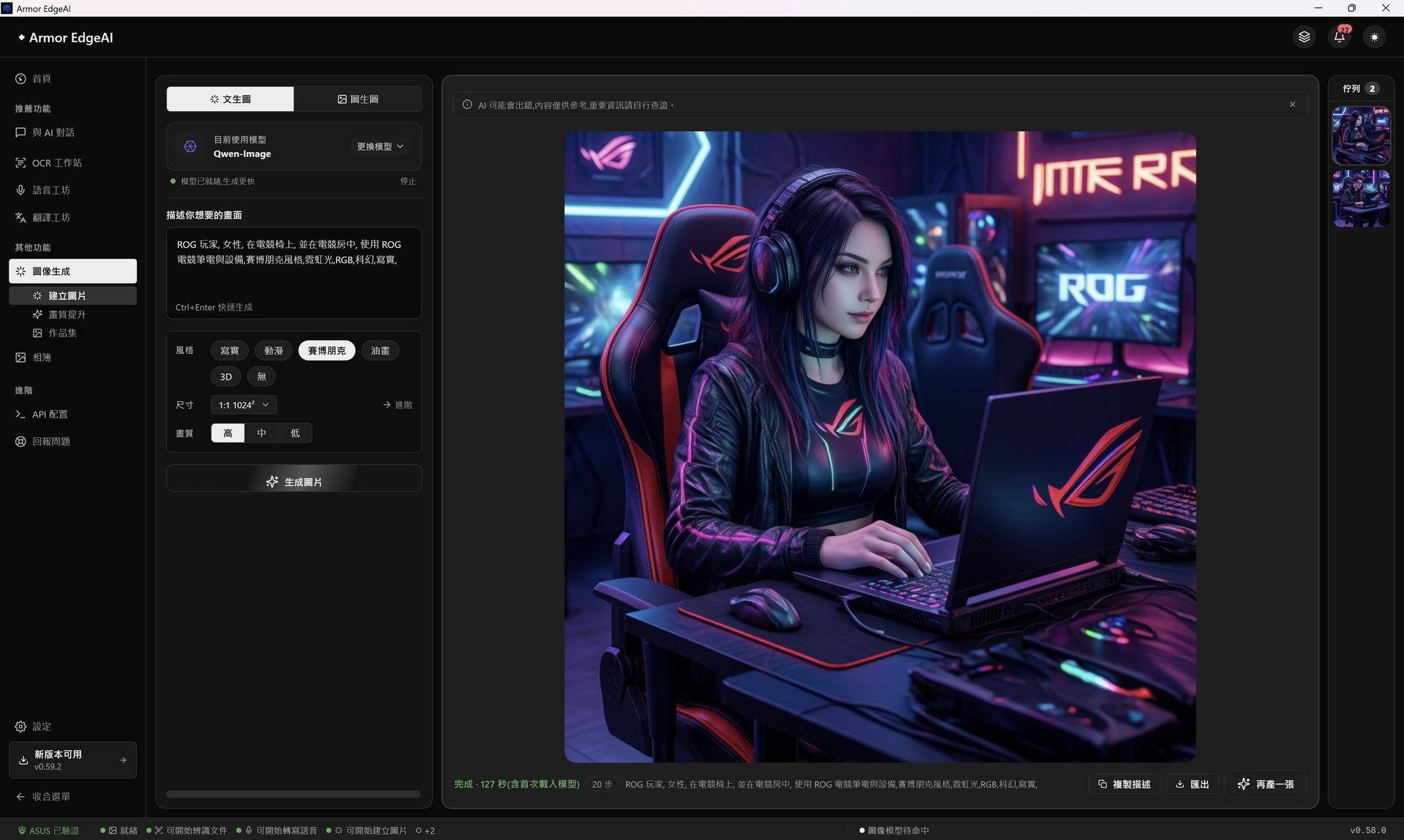Click the info icon in AI disclaimer
The height and width of the screenshot is (840, 1404).
(467, 105)
